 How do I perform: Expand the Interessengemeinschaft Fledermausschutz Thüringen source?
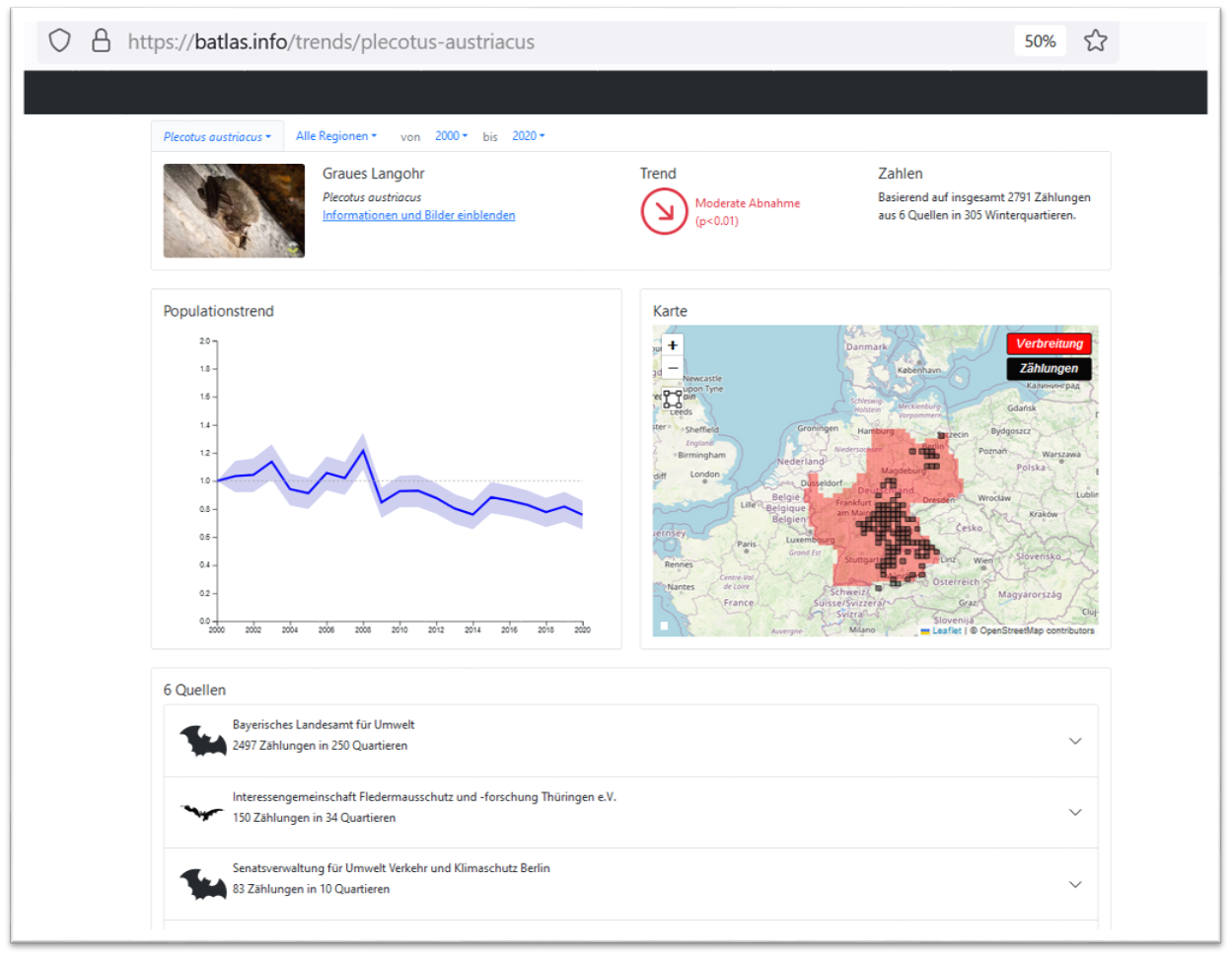pos(1075,813)
